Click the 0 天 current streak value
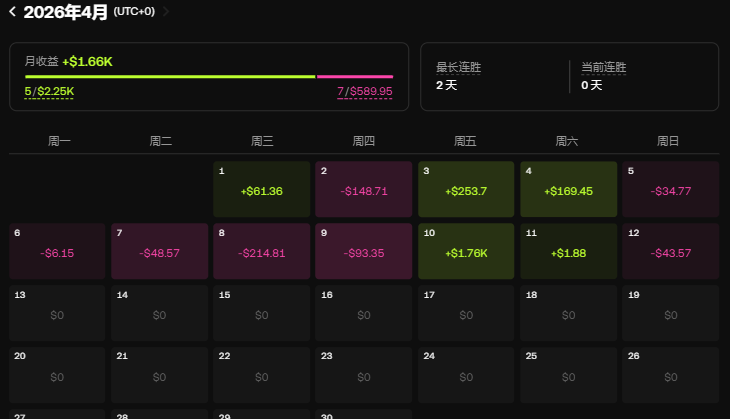The width and height of the screenshot is (730, 419). point(592,85)
